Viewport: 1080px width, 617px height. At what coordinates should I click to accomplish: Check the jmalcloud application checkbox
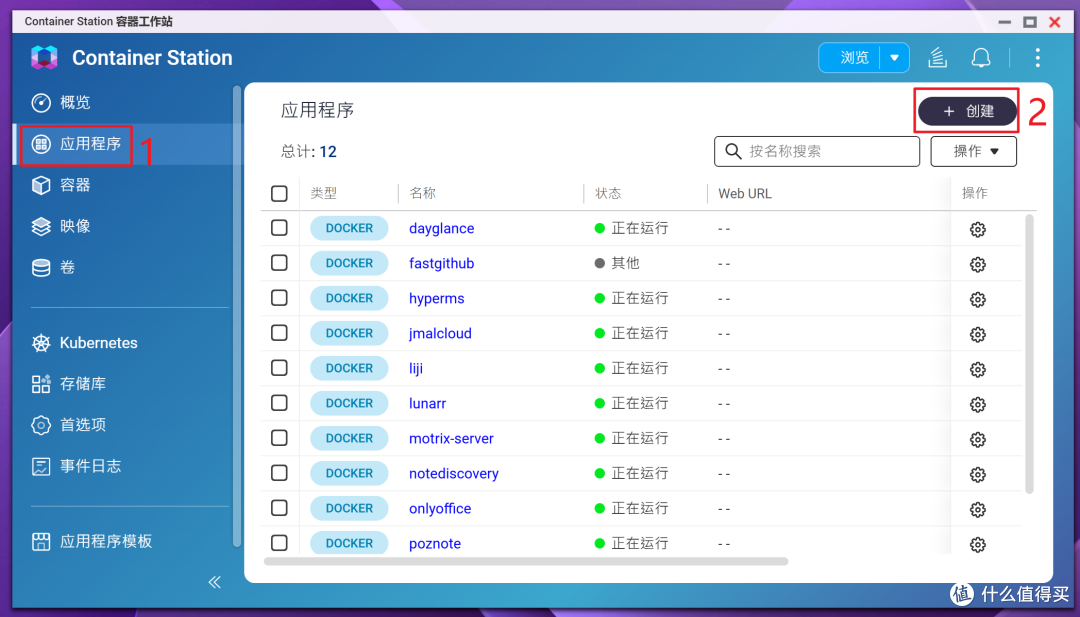(x=279, y=333)
